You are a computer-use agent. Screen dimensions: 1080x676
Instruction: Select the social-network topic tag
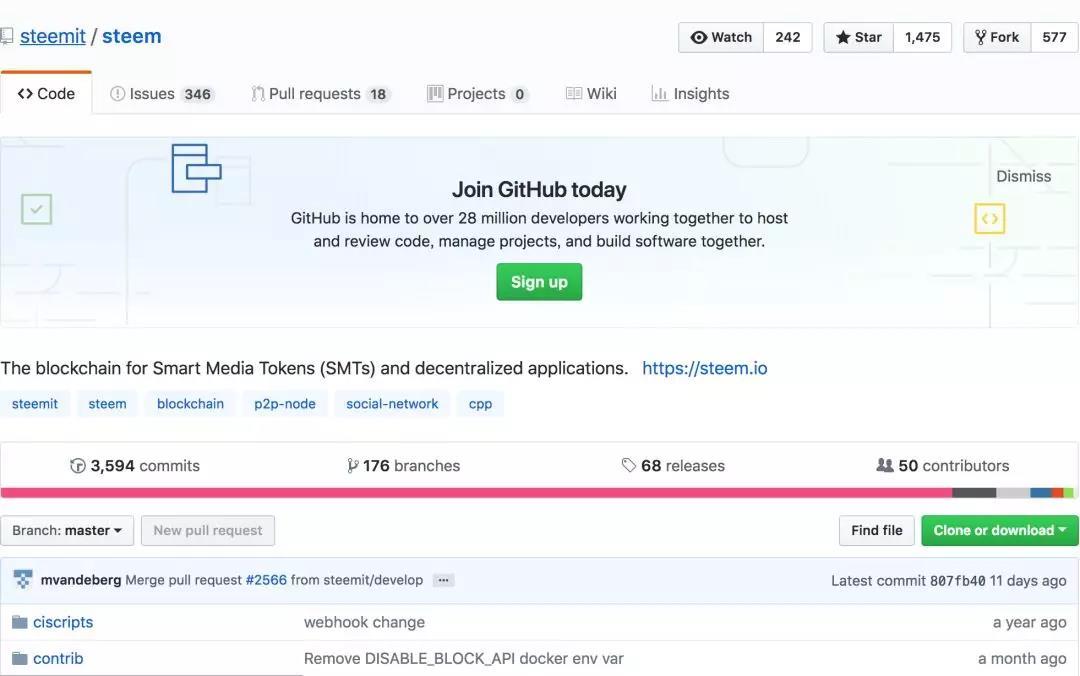click(x=392, y=404)
